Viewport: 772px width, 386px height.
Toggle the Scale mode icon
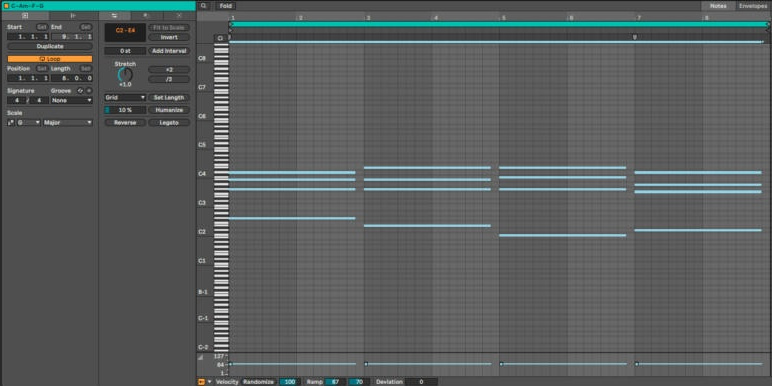tap(11, 123)
